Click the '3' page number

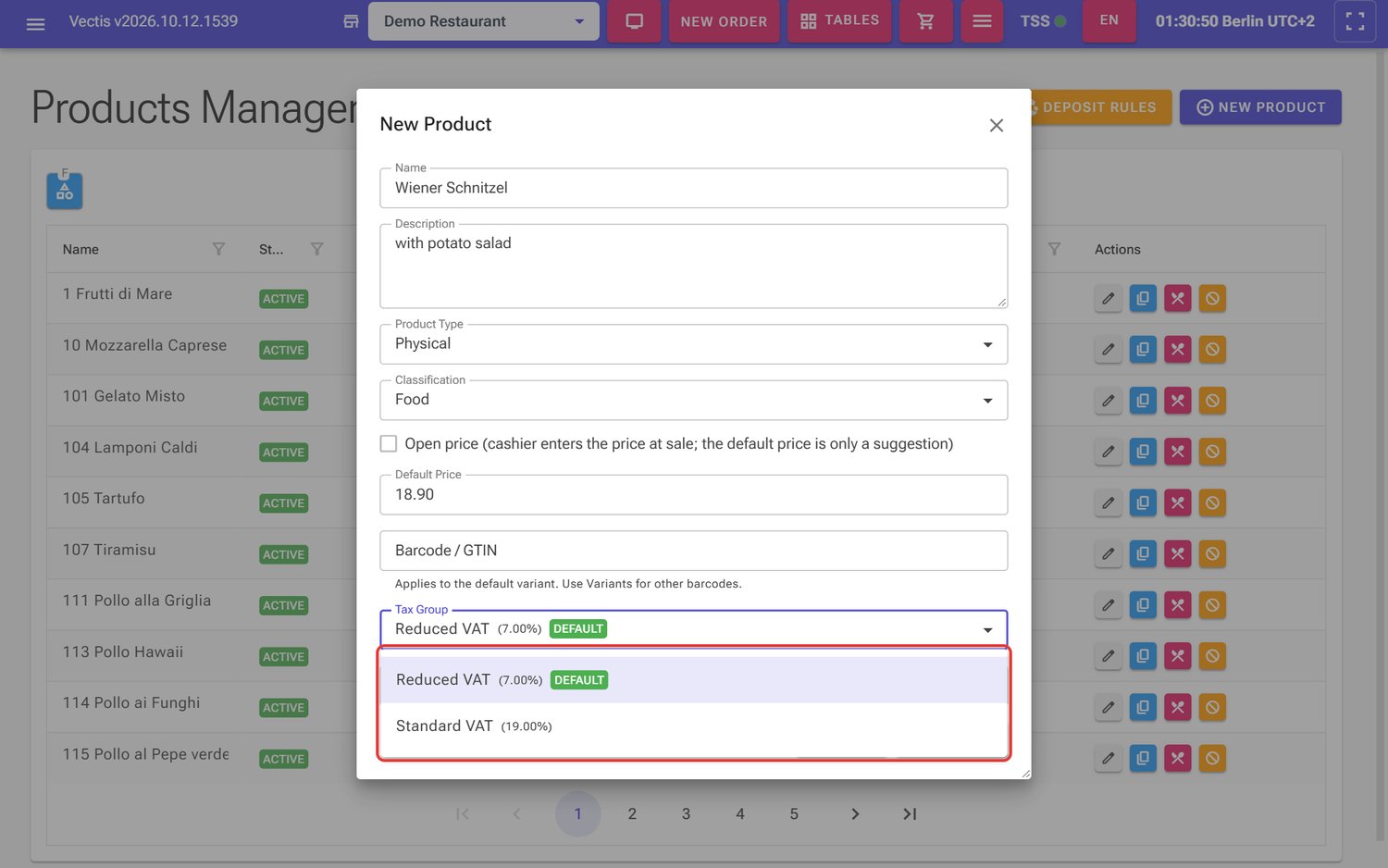(686, 814)
